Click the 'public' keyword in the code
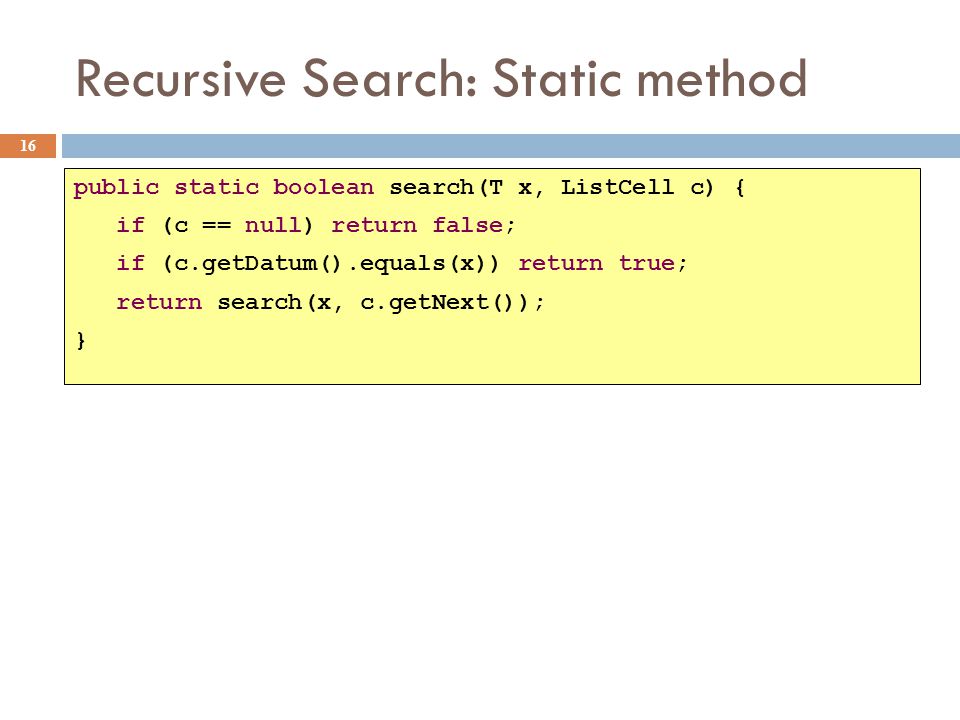960x720 pixels. point(116,187)
